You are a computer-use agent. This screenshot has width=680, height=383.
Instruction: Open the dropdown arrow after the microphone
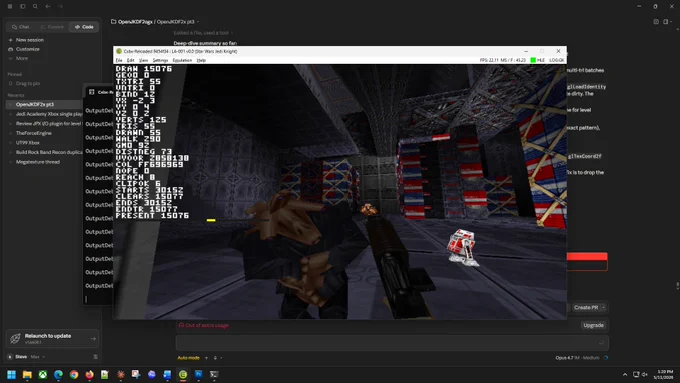click(x=221, y=358)
